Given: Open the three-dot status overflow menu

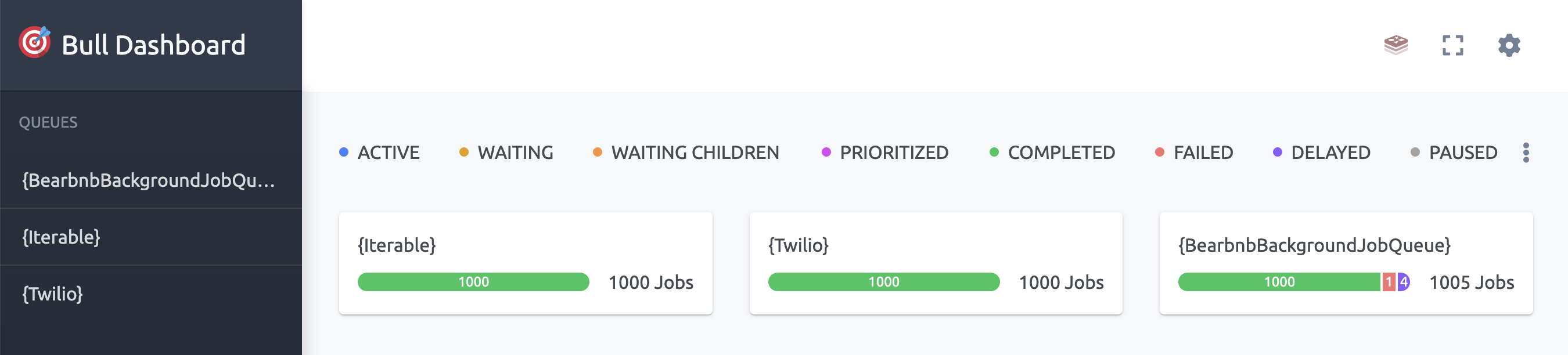Looking at the screenshot, I should click(x=1526, y=153).
